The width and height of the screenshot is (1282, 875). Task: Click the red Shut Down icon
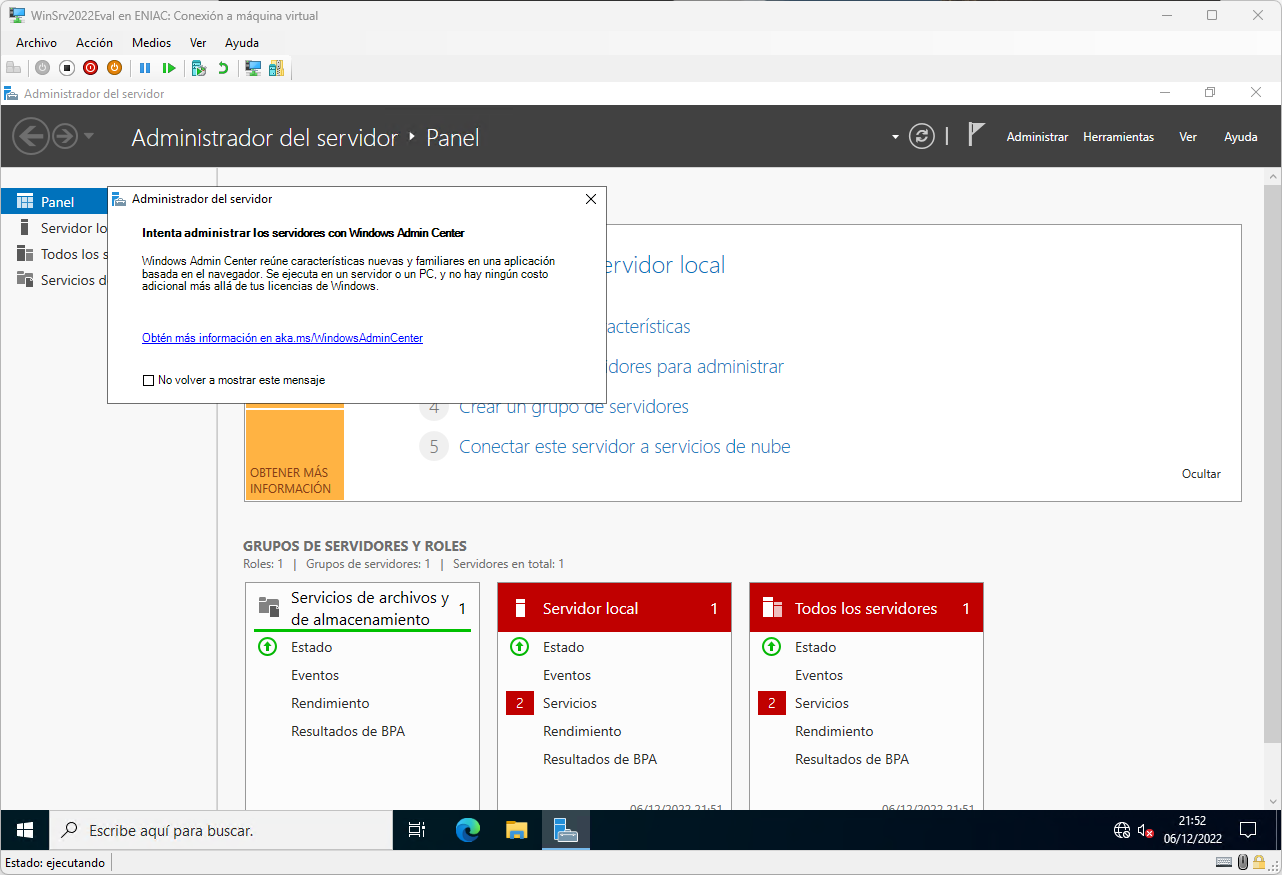91,68
